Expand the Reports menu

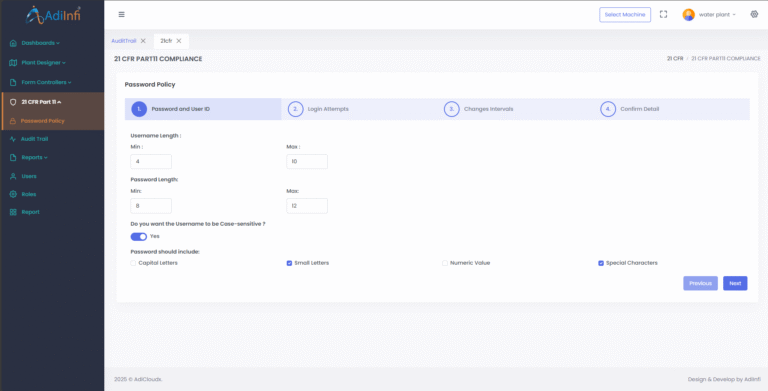point(34,158)
